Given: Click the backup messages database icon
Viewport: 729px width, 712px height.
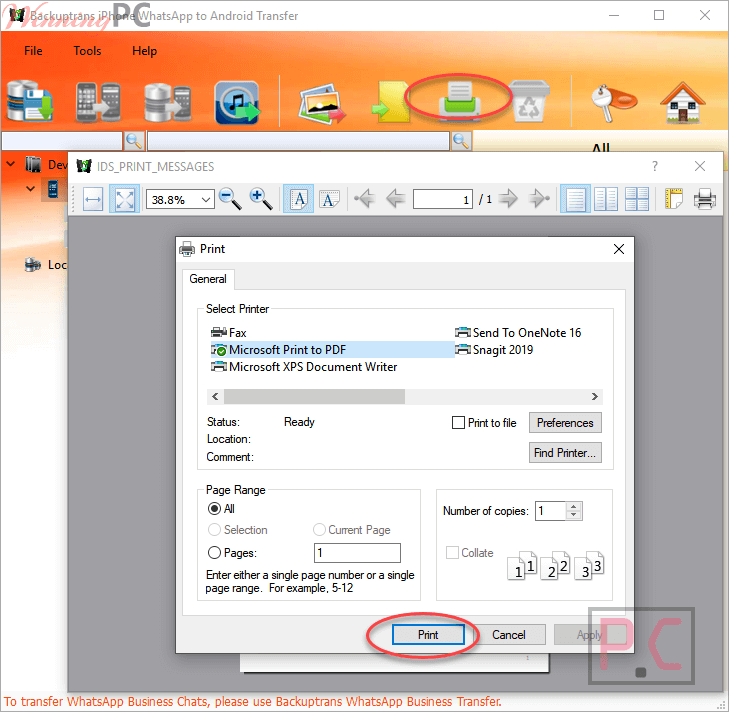Looking at the screenshot, I should pos(30,101).
